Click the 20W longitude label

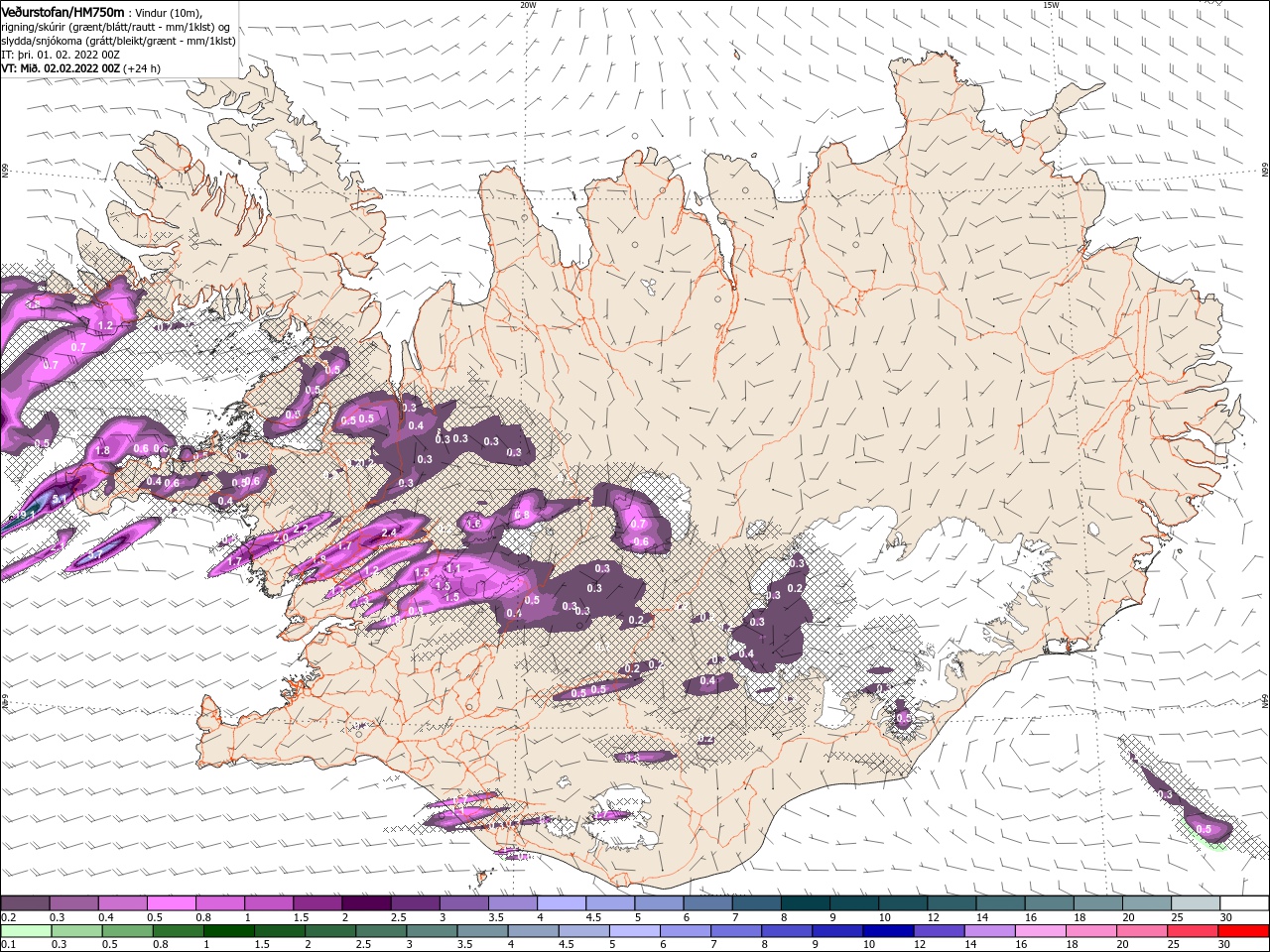coord(528,5)
